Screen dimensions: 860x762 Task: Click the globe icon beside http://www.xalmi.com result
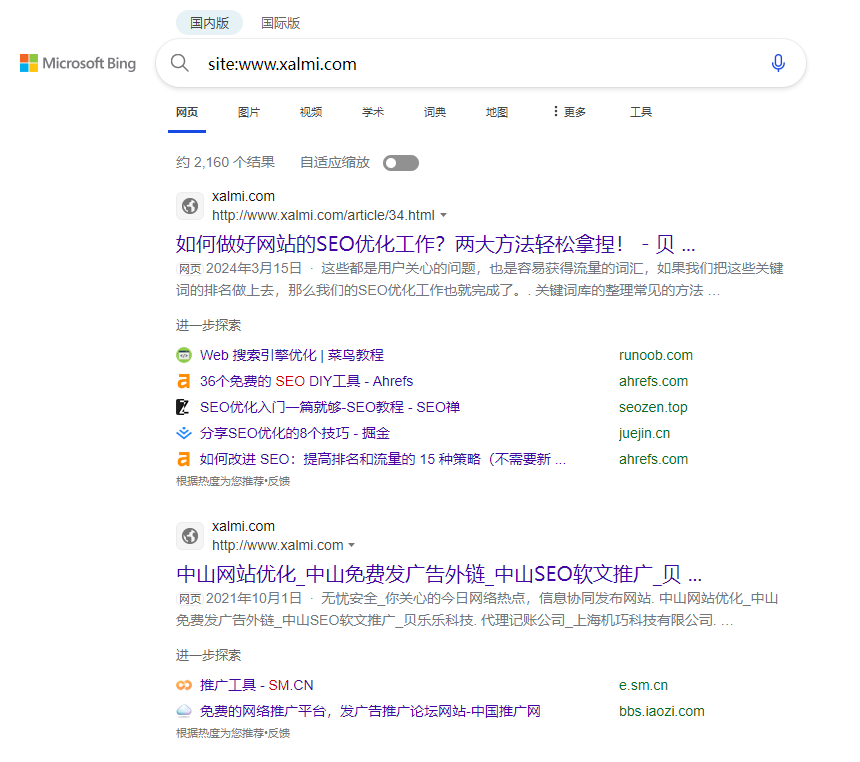[x=190, y=536]
